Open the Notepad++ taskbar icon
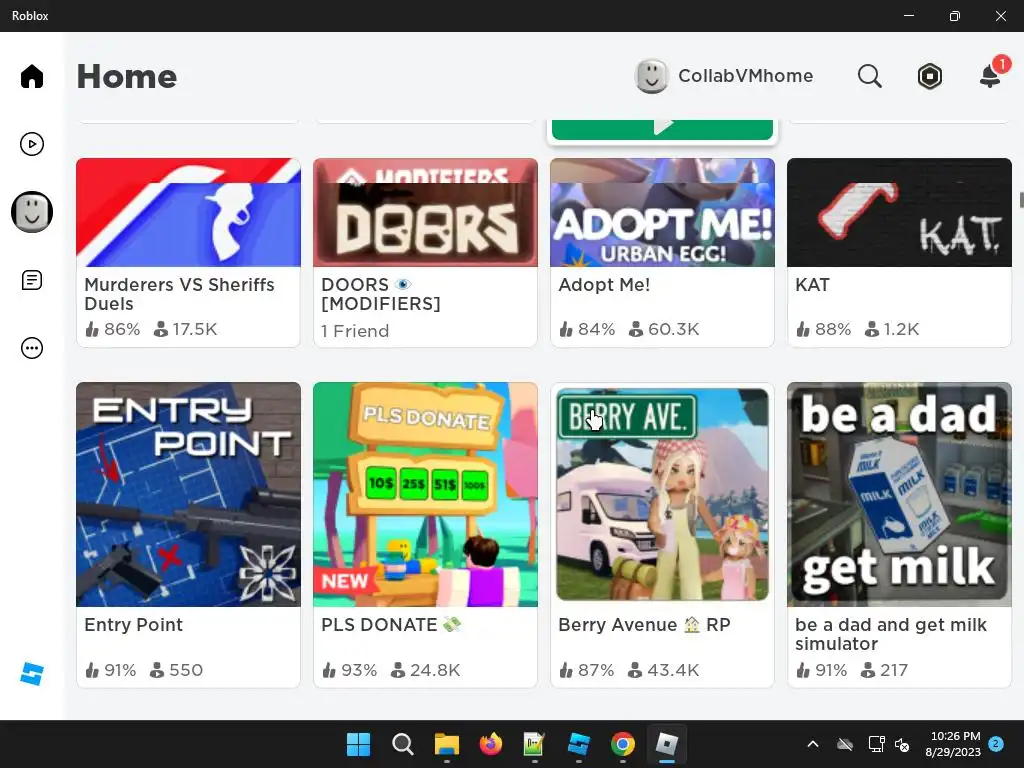Screen dimensions: 1024x768 coord(534,744)
